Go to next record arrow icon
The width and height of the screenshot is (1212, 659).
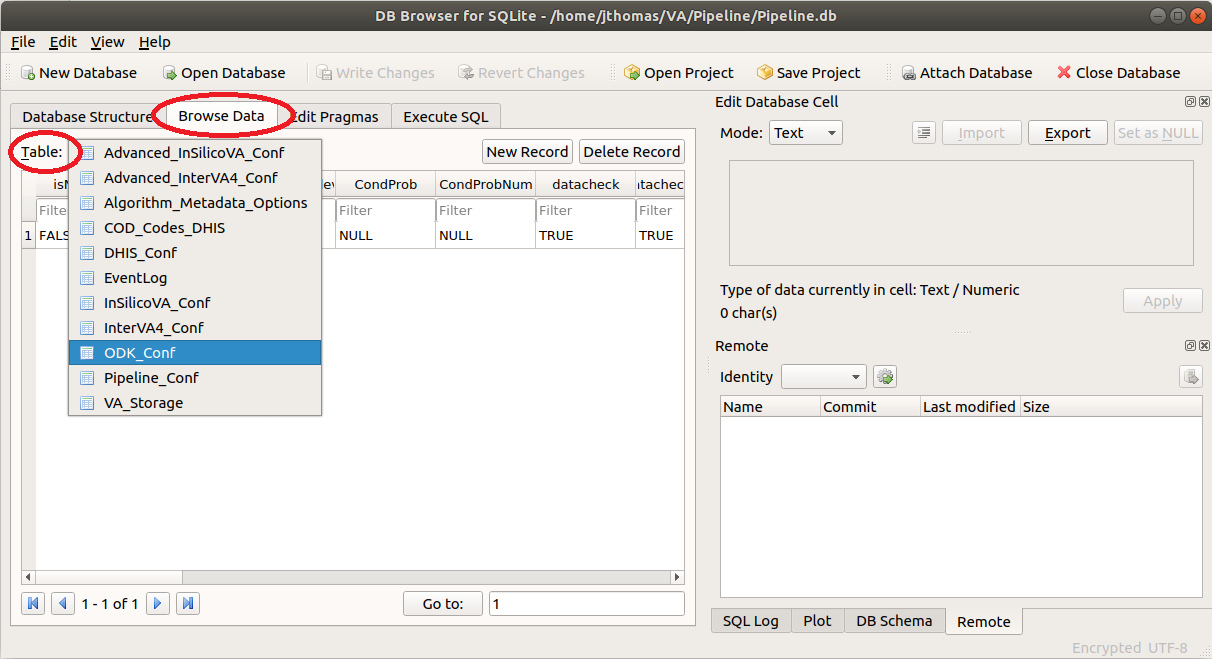point(157,603)
